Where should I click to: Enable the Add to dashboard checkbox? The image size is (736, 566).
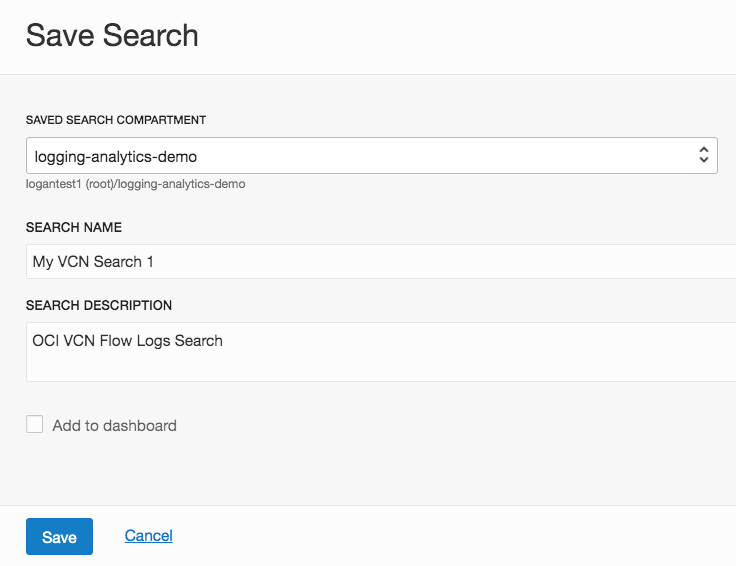pyautogui.click(x=35, y=425)
